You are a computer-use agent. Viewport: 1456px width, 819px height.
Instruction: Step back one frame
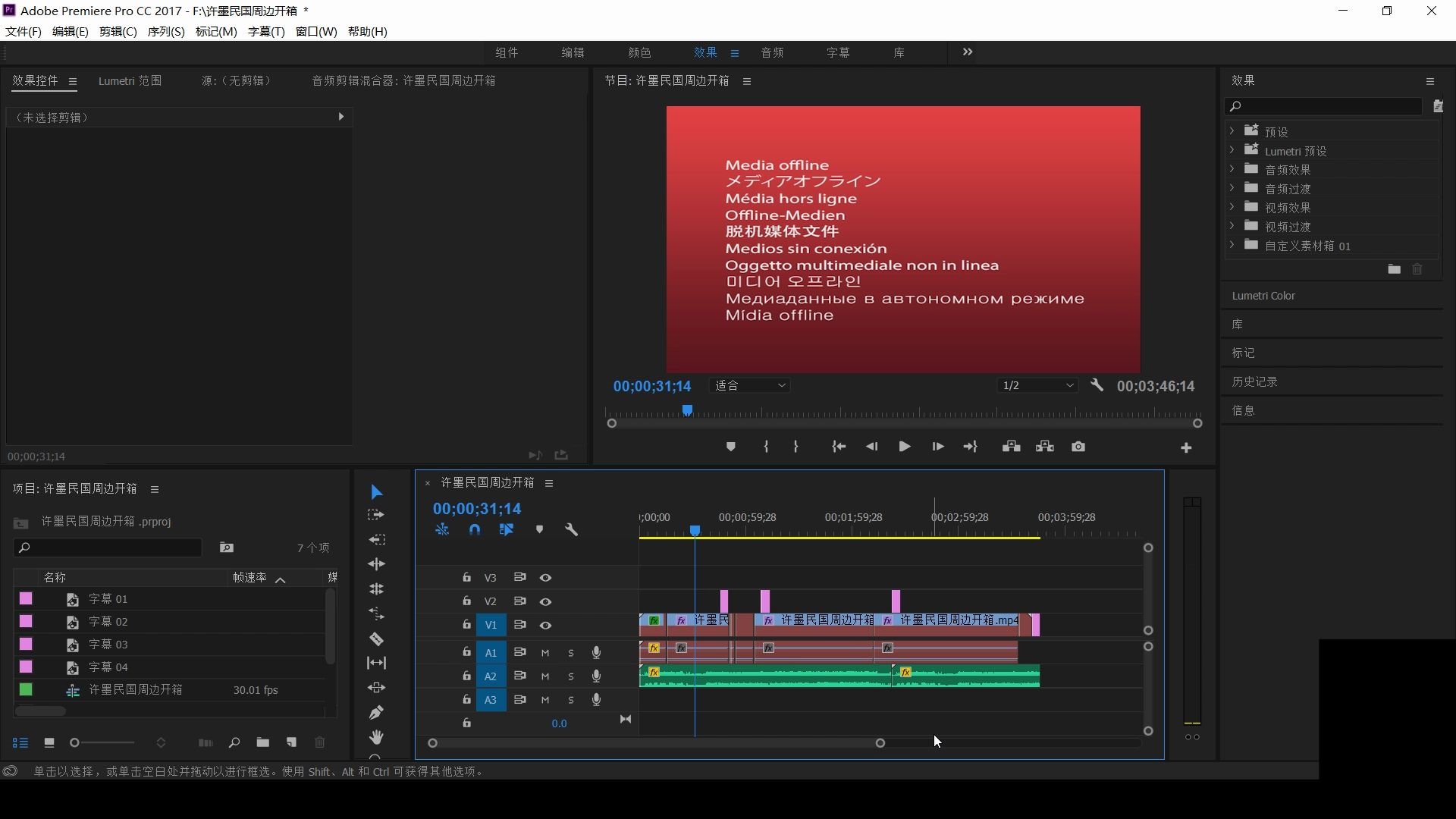(872, 447)
